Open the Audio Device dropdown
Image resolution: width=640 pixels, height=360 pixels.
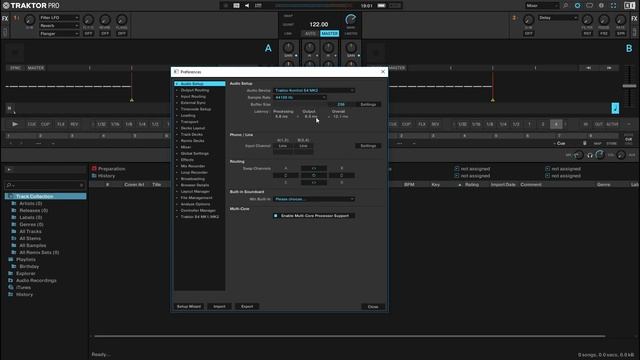(313, 90)
